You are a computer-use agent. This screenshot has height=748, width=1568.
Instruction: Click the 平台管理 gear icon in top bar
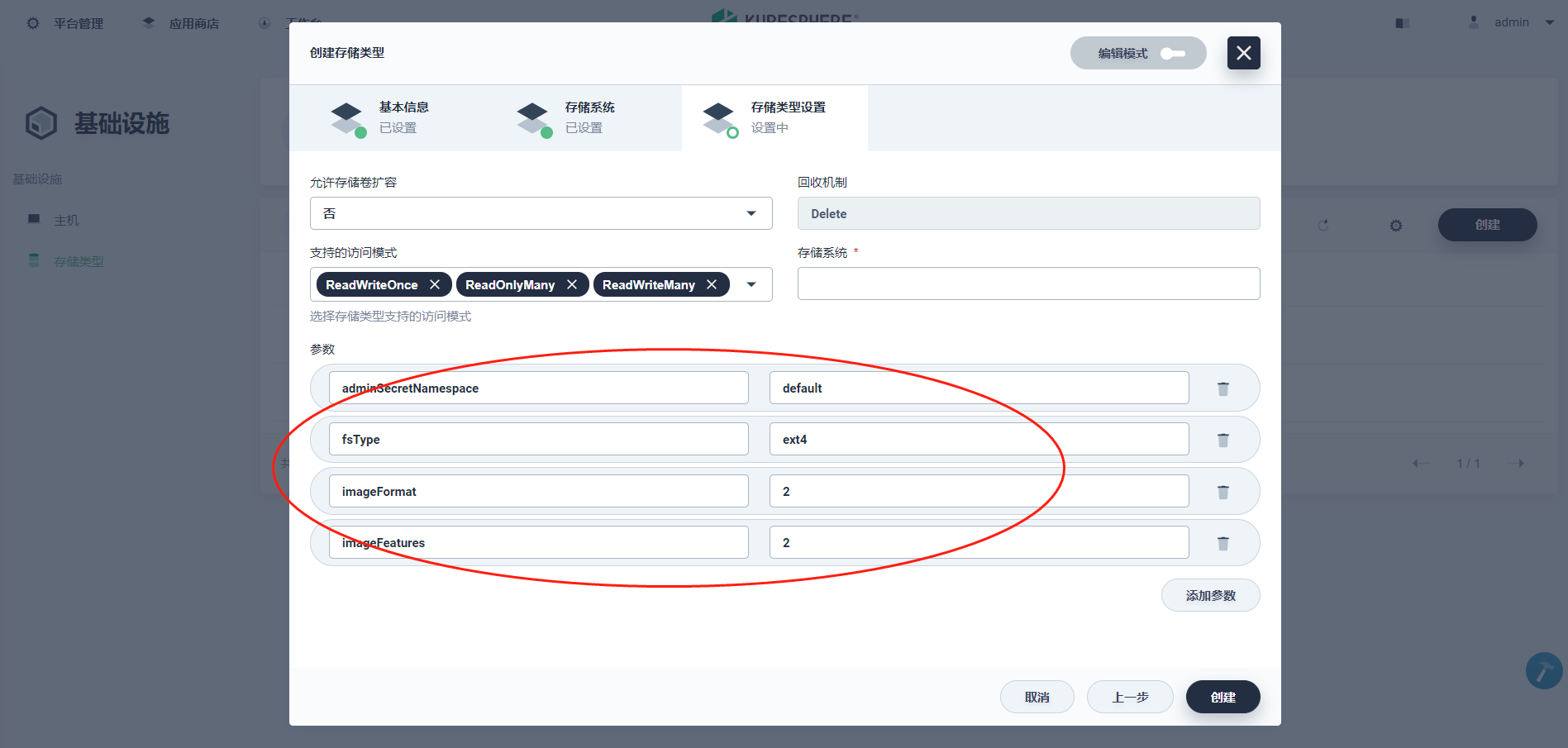tap(33, 23)
